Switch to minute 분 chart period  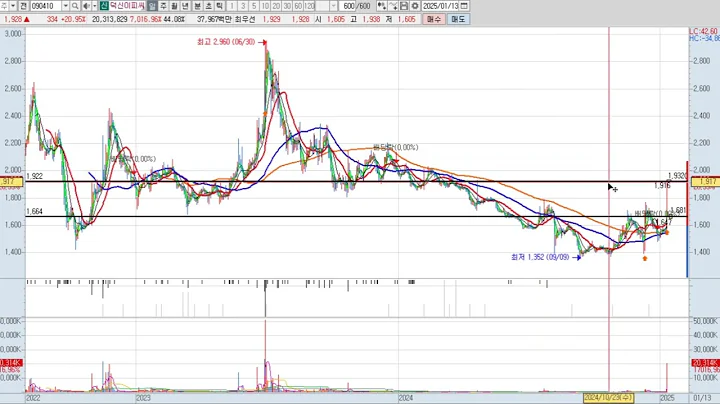coord(197,6)
